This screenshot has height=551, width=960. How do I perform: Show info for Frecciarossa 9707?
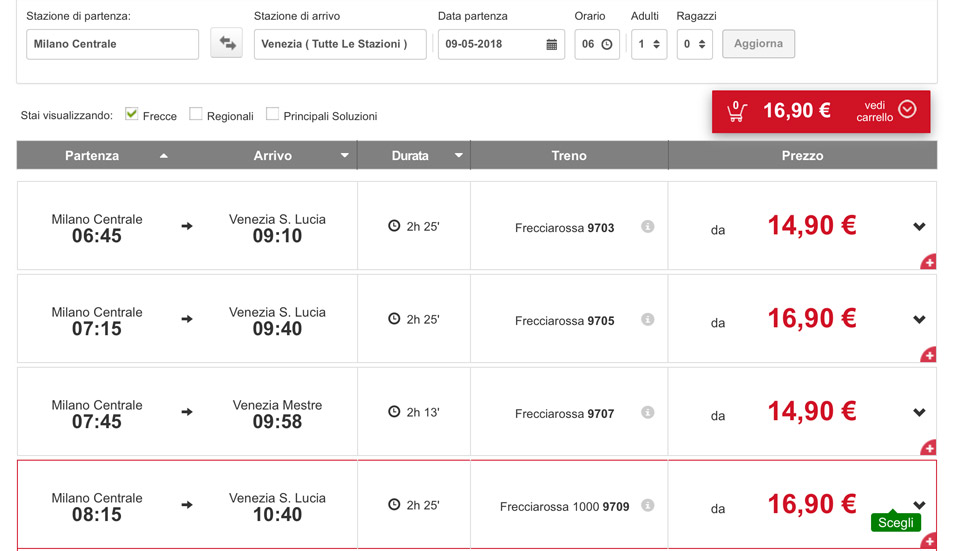coord(648,413)
